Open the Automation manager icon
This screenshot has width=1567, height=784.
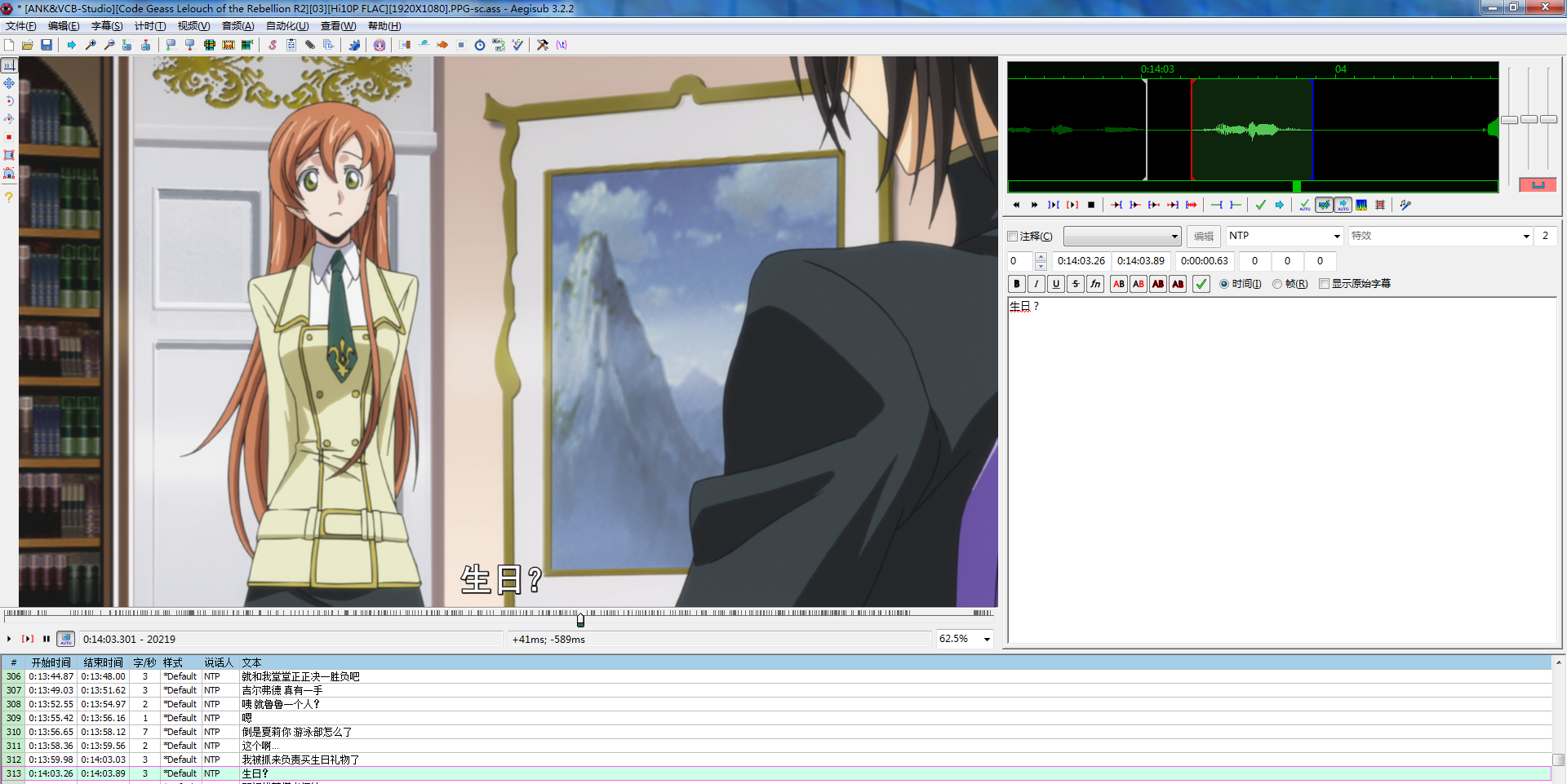click(x=354, y=45)
